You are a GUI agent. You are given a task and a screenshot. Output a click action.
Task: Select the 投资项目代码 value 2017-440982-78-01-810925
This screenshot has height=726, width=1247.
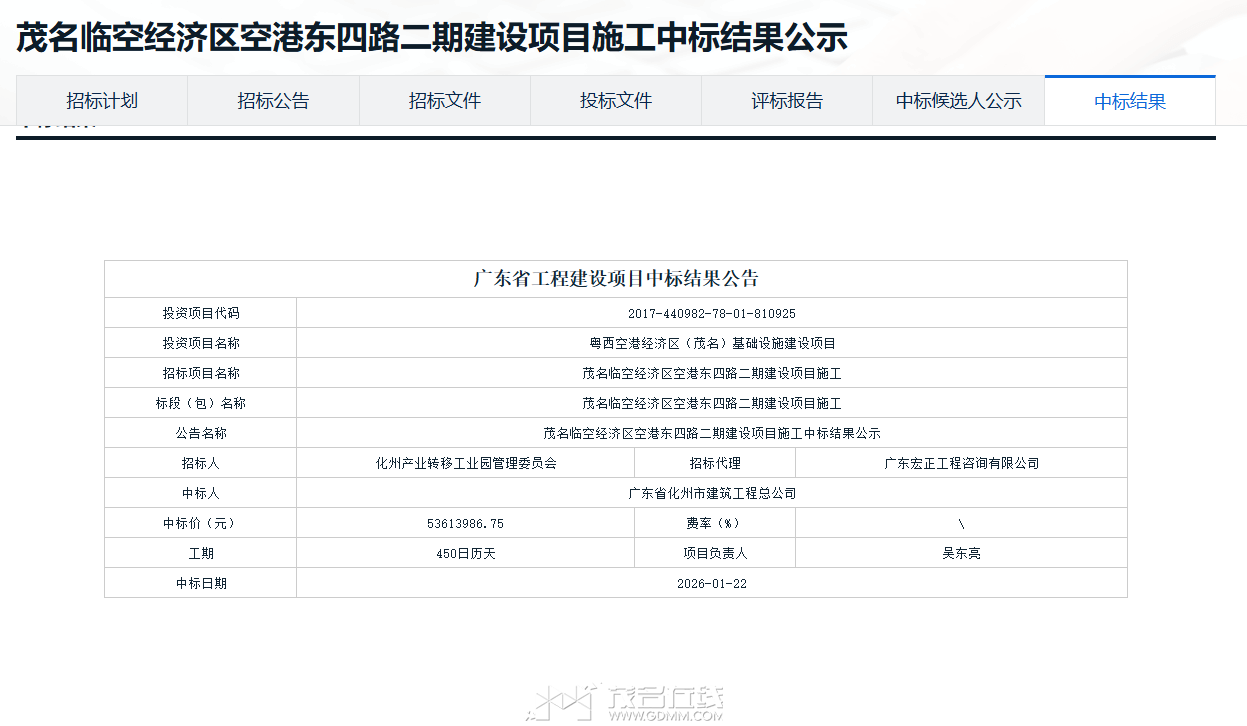coord(710,312)
